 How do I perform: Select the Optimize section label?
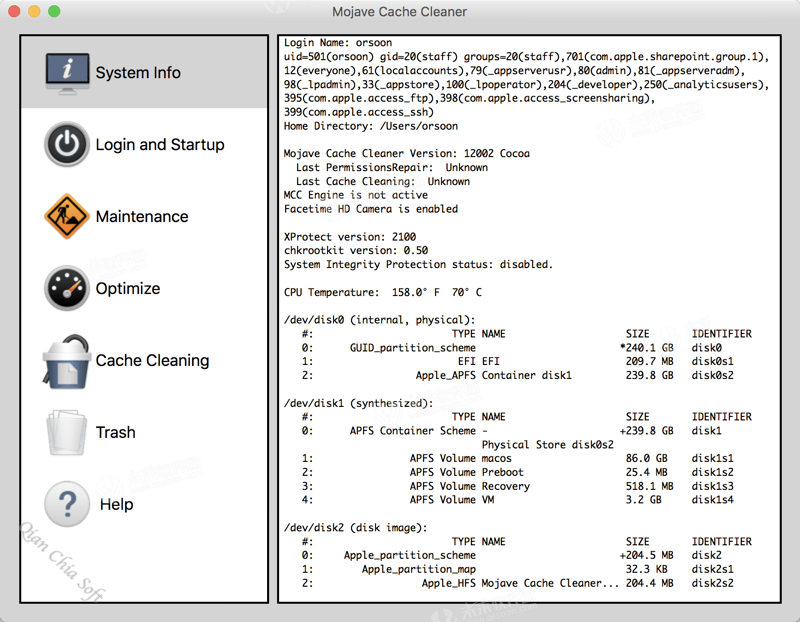point(128,289)
